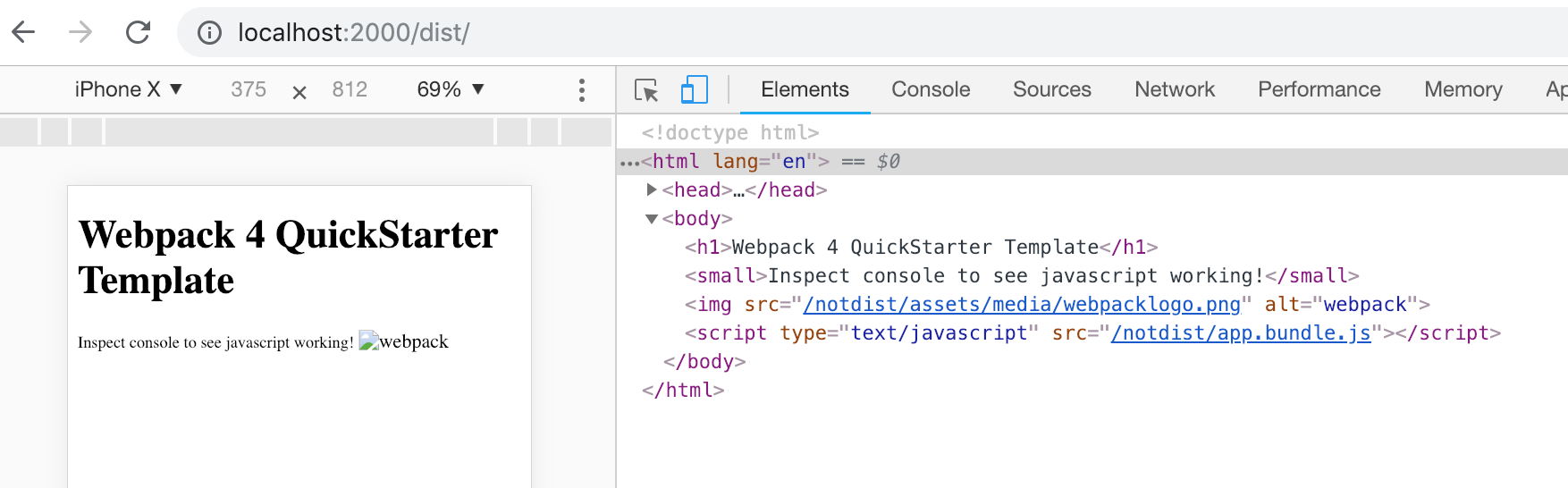Reload the page with refresh icon
The height and width of the screenshot is (488, 1568).
coord(138,33)
